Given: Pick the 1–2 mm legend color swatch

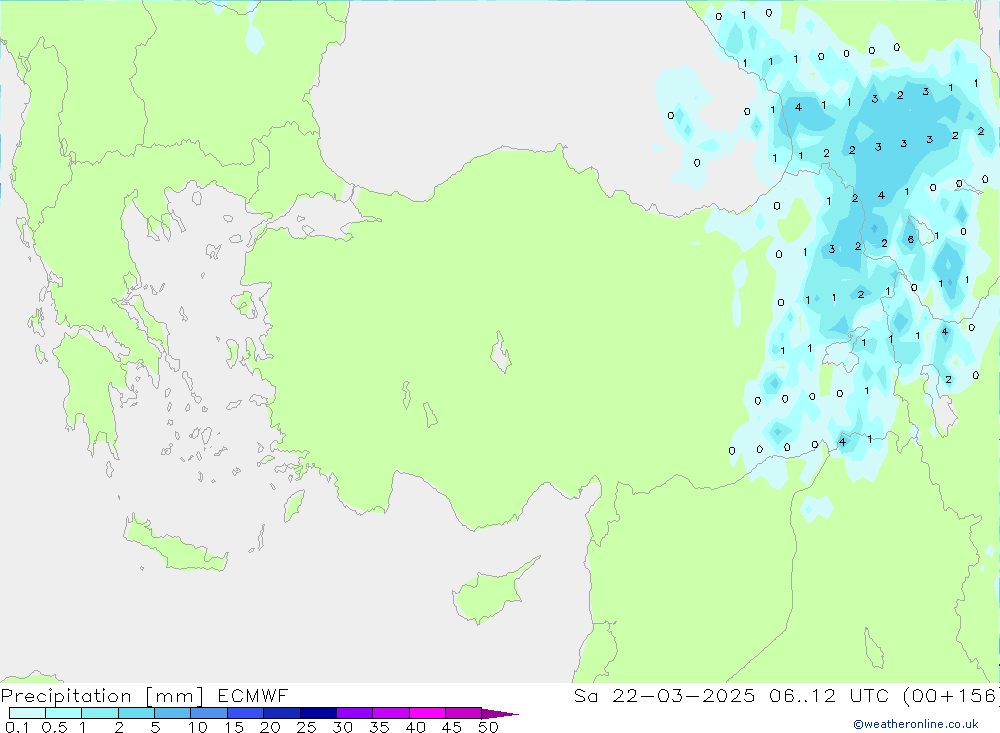Looking at the screenshot, I should (x=100, y=713).
